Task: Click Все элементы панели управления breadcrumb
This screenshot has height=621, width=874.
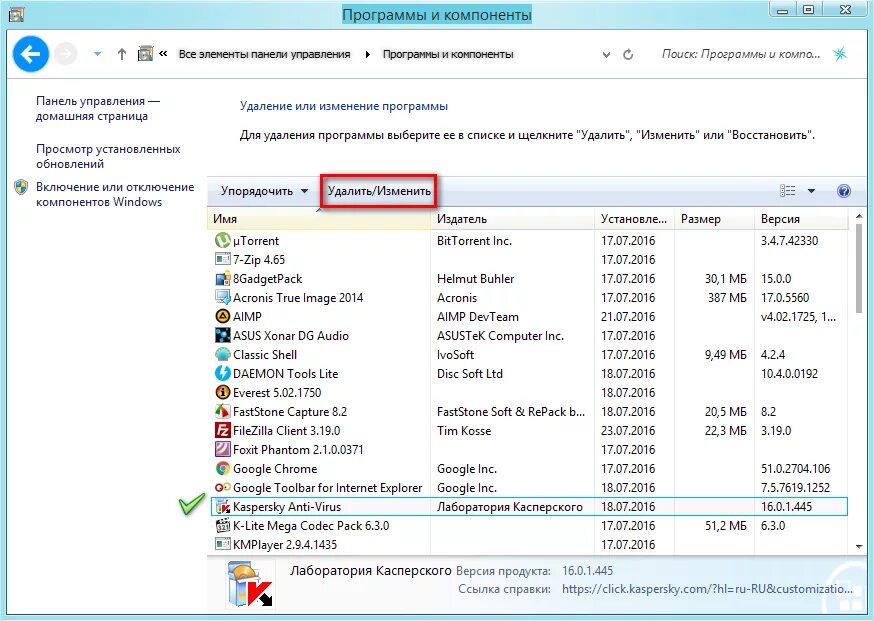Action: pos(265,54)
